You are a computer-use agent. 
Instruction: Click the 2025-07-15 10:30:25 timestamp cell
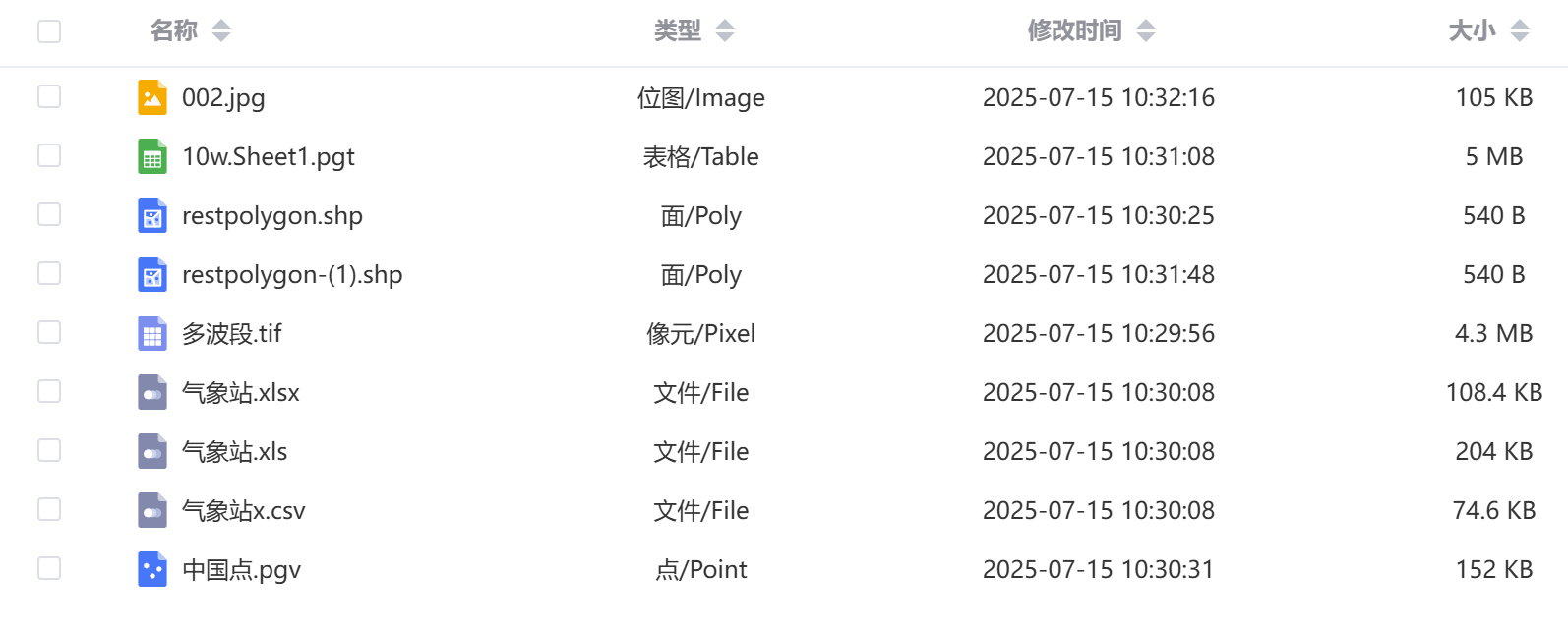(x=1099, y=216)
